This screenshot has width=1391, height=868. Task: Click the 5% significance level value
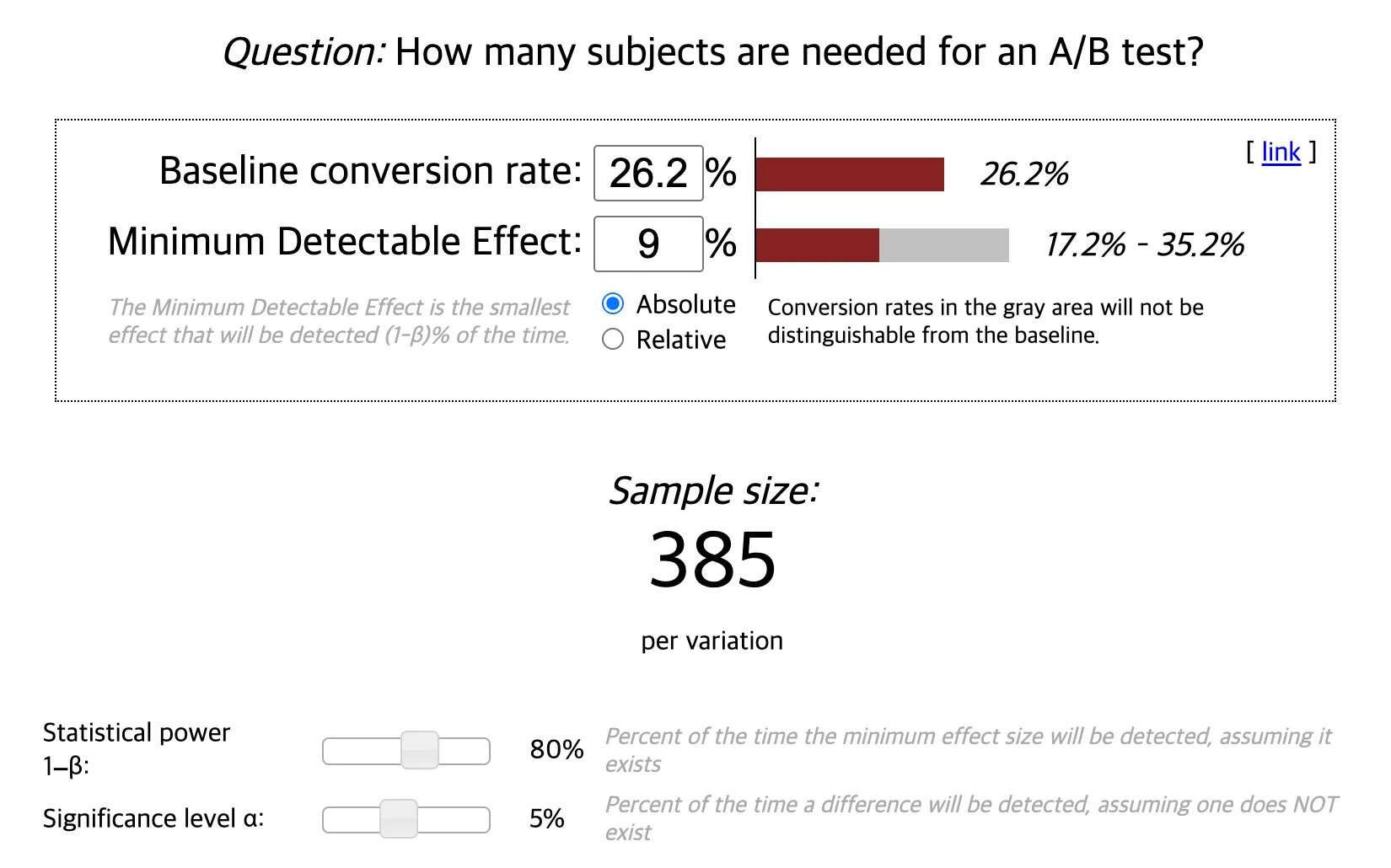click(547, 818)
